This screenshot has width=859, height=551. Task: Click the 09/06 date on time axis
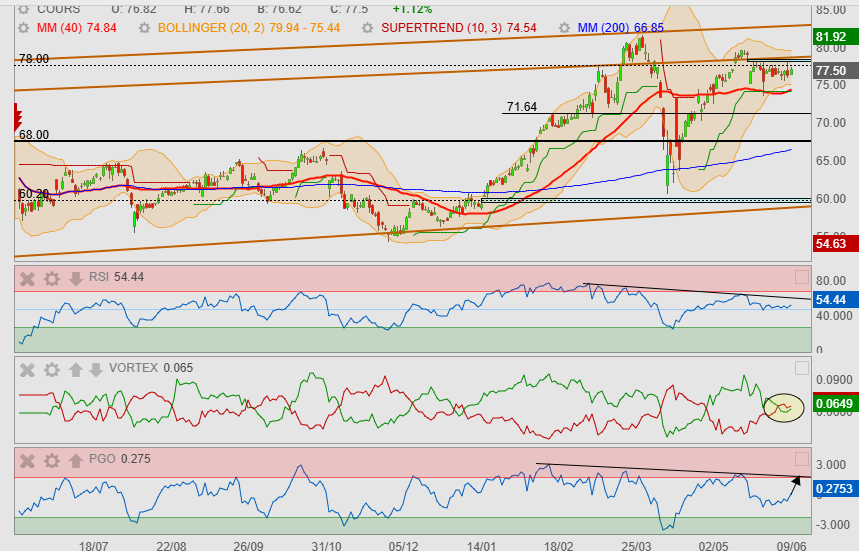(x=791, y=546)
